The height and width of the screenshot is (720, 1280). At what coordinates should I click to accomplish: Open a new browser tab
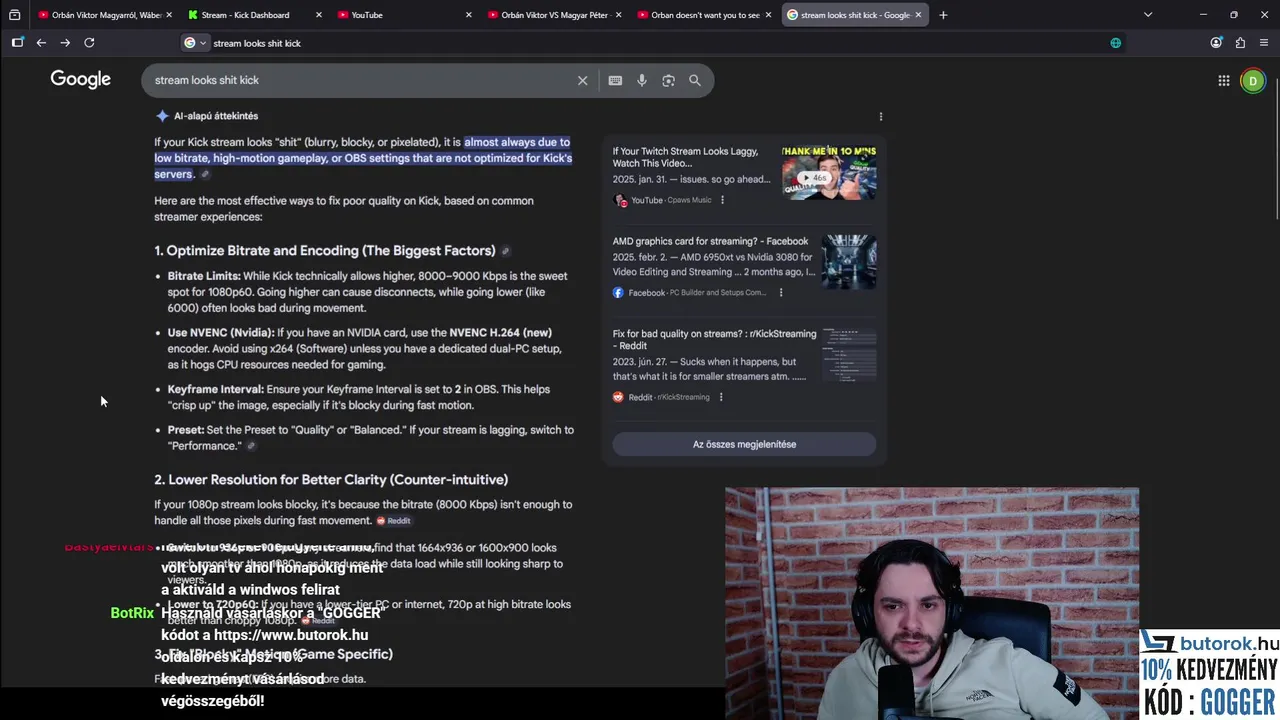point(943,15)
